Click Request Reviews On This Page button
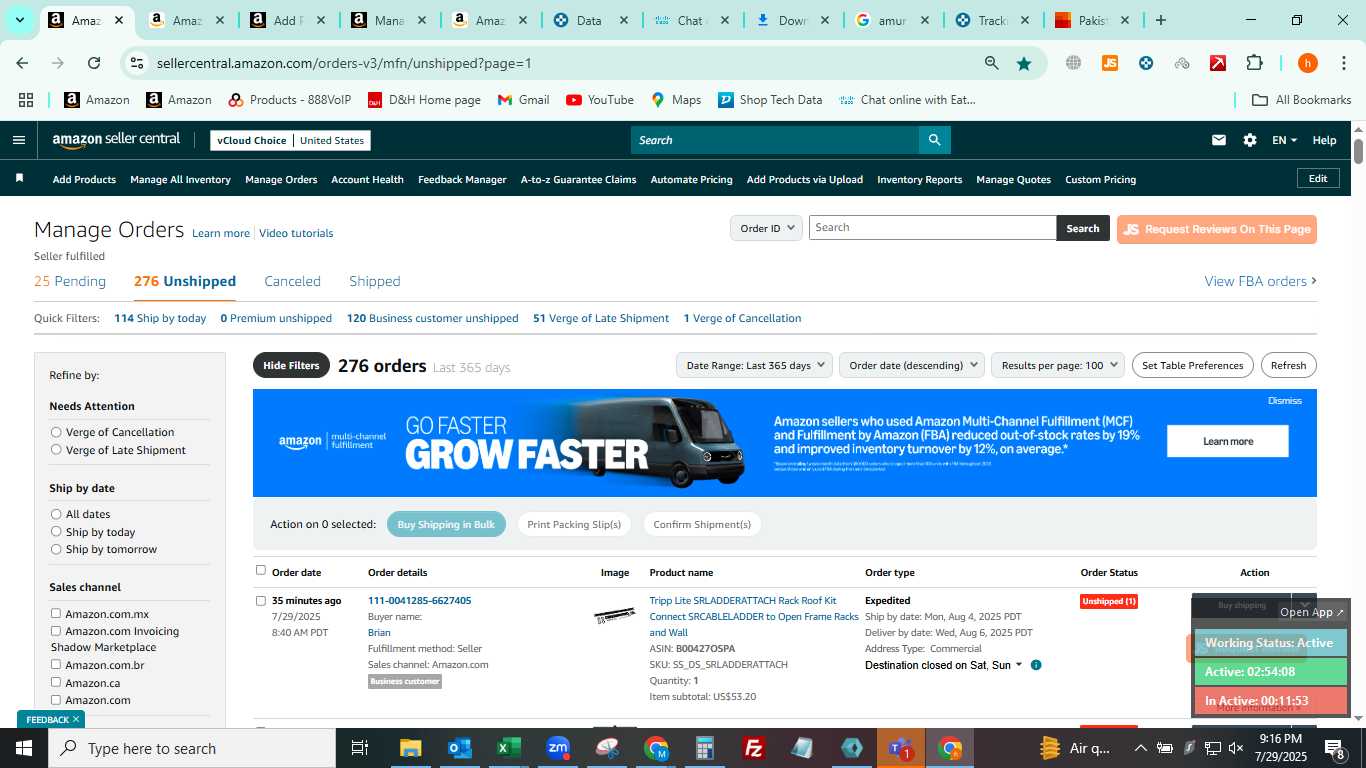Image resolution: width=1366 pixels, height=768 pixels. [1217, 229]
